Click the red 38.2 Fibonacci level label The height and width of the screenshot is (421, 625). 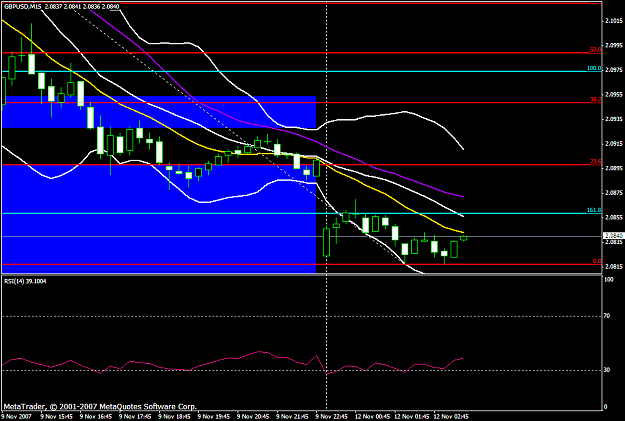[x=595, y=100]
